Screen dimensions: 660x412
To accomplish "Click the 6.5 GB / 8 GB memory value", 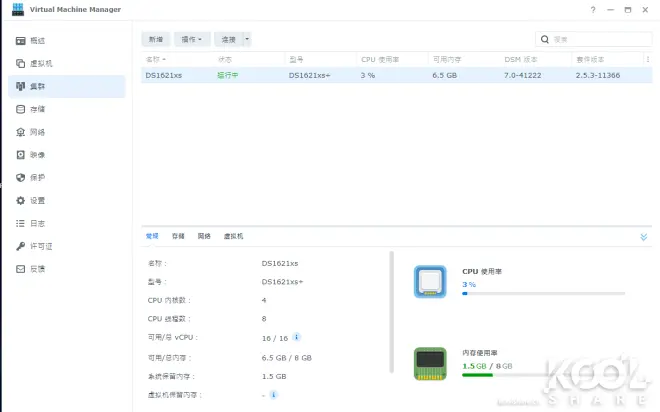I will [287, 358].
